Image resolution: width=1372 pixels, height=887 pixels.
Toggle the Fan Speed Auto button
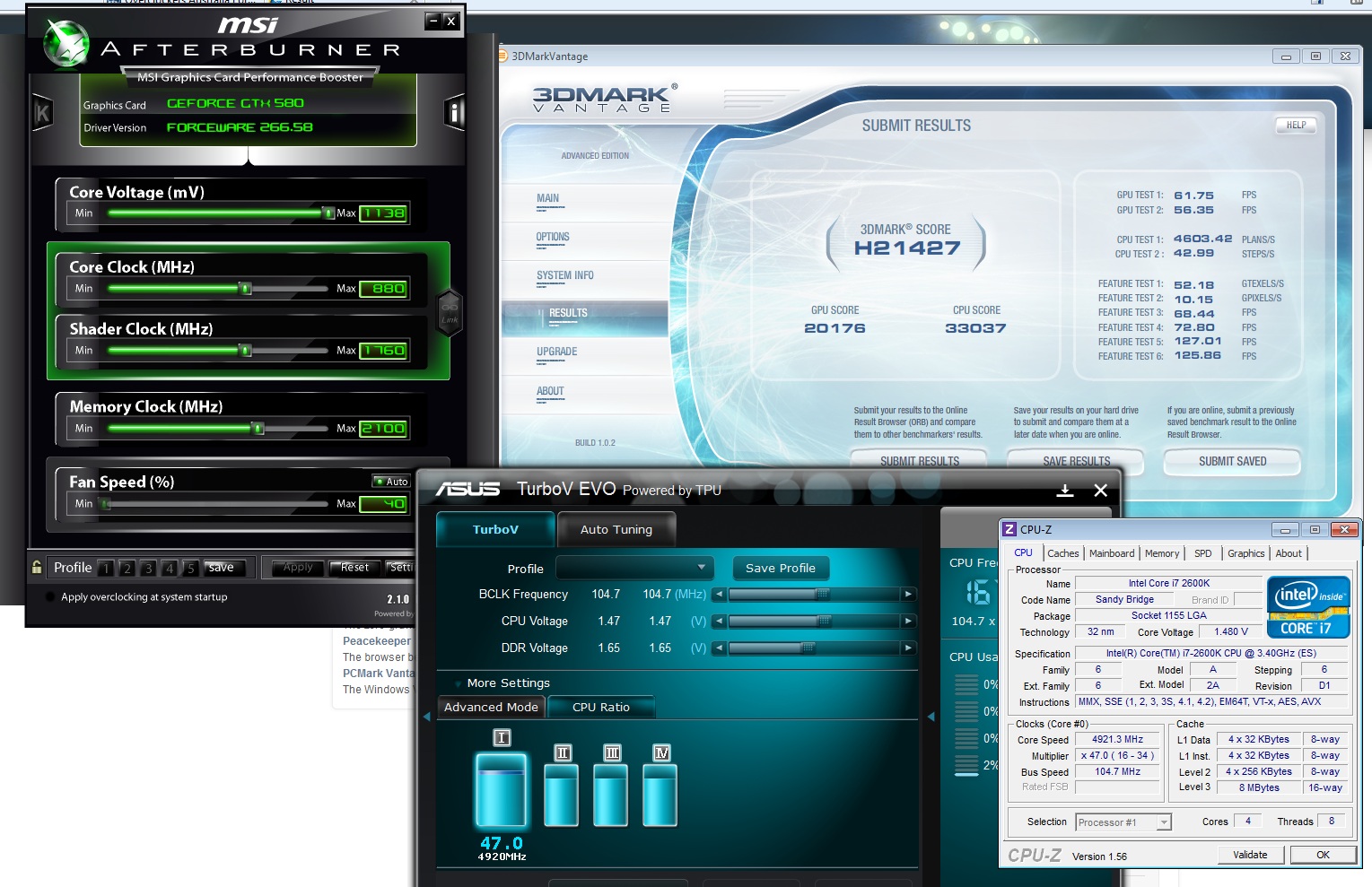coord(391,482)
